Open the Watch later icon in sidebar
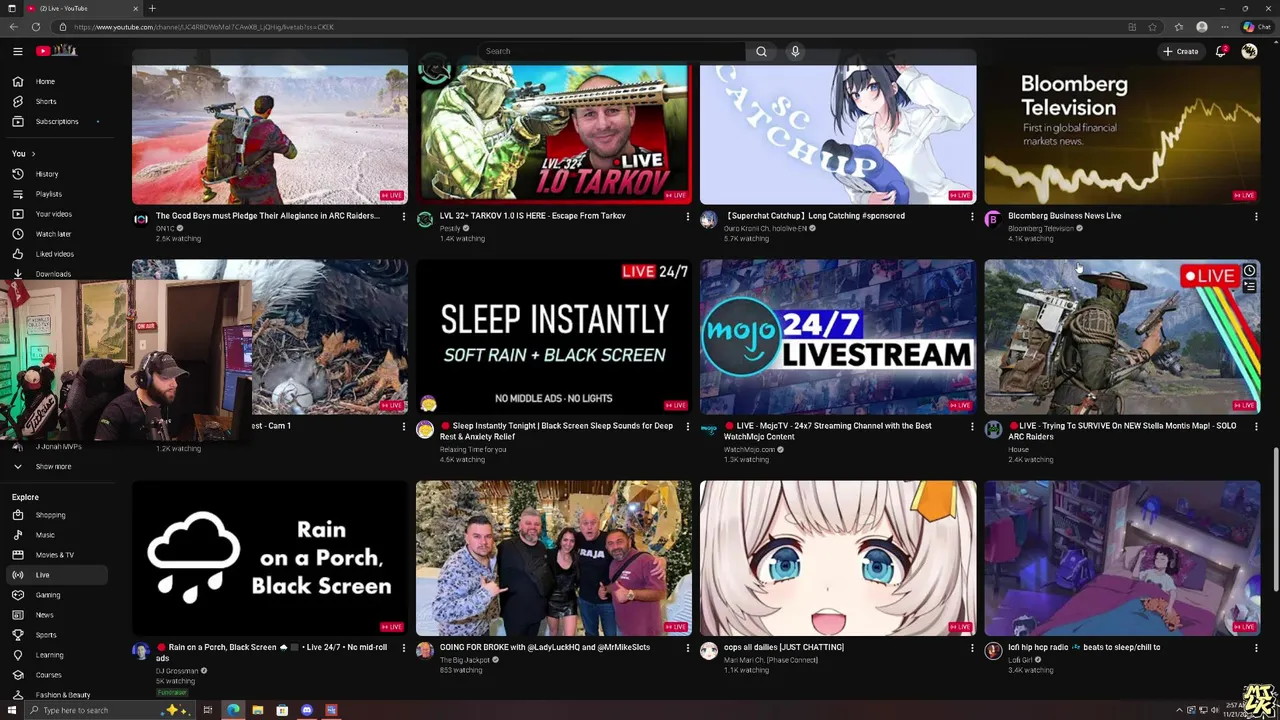The image size is (1280, 720). click(x=17, y=234)
